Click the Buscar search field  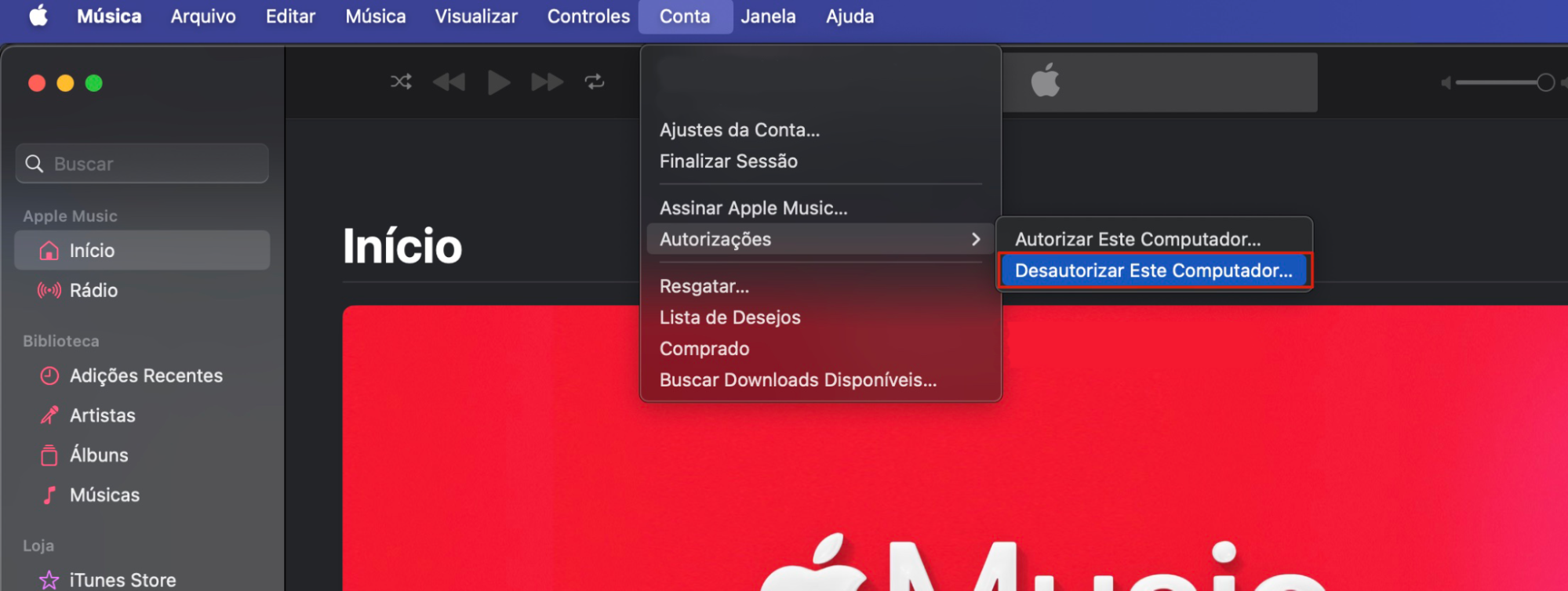tap(142, 163)
